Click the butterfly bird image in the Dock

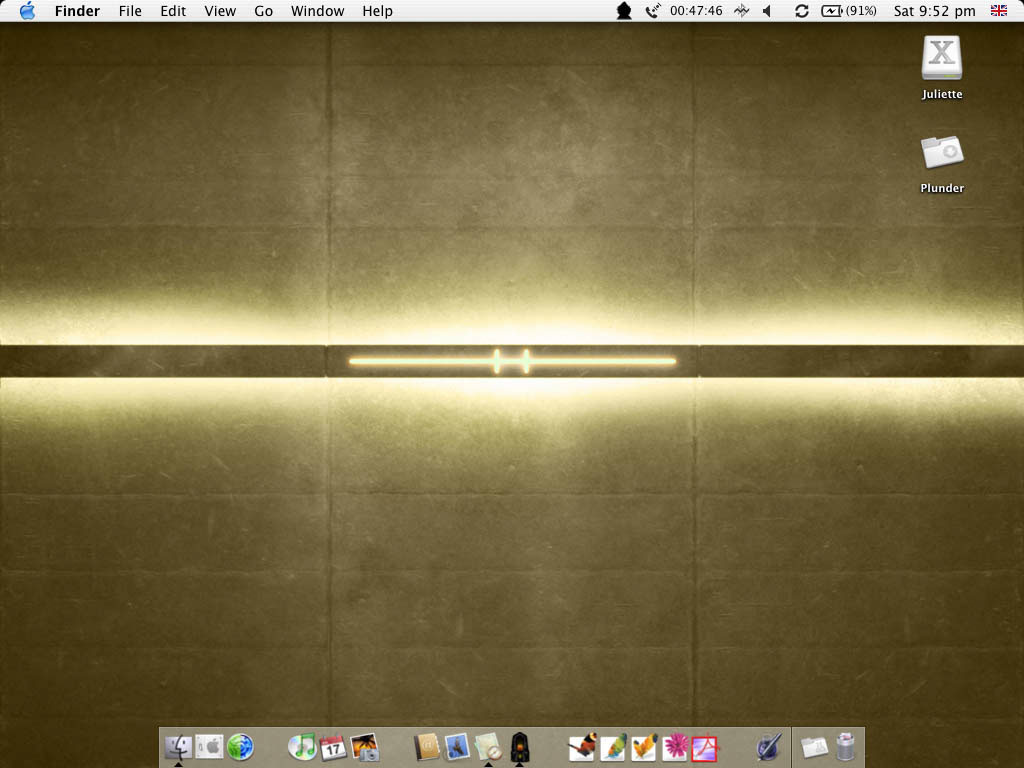(582, 747)
